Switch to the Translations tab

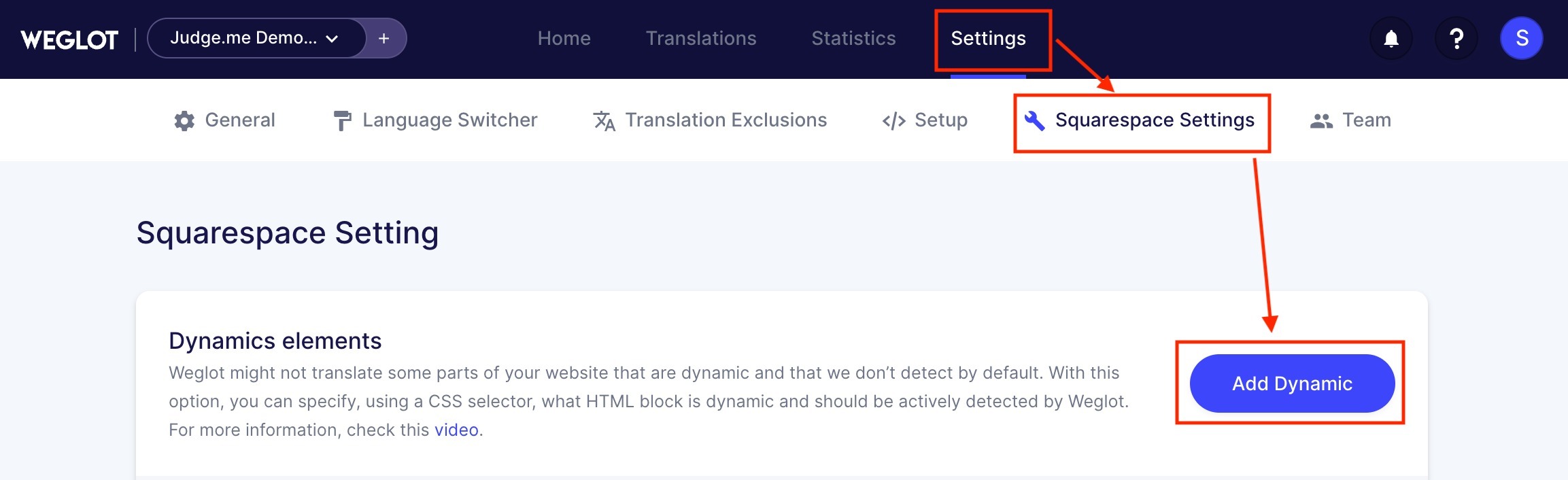point(701,39)
